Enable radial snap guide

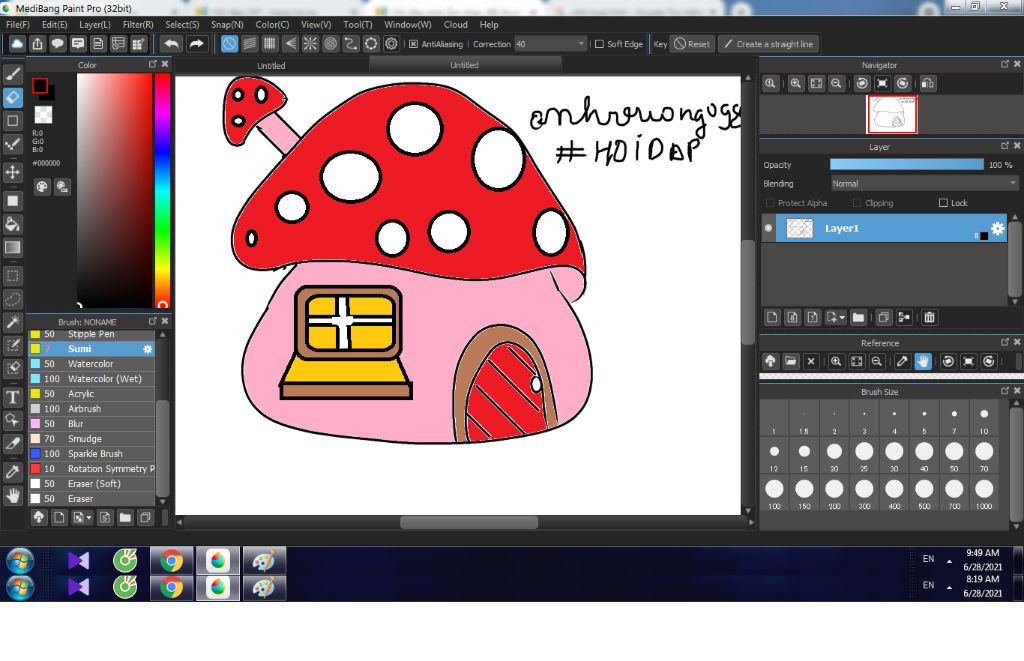tap(310, 44)
